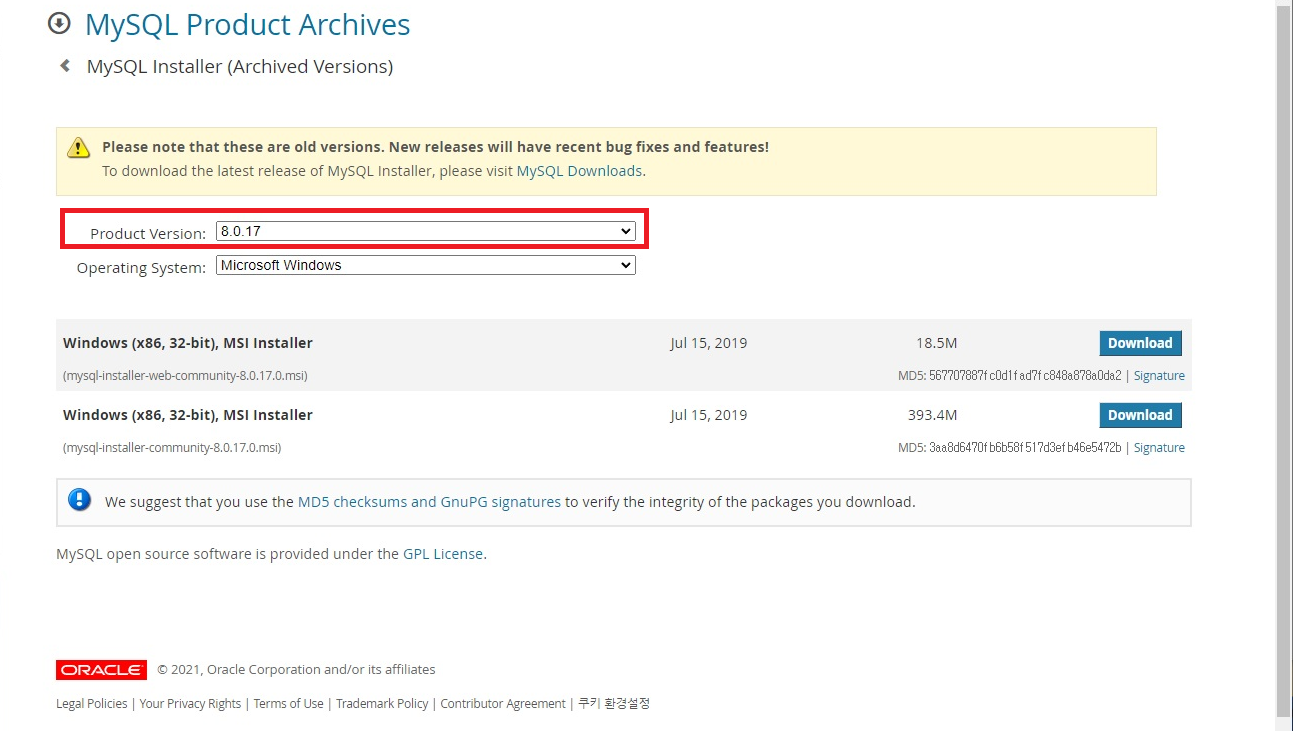Select filename mysql-installer-web-community-8.0.17.0.msi
Screen dimensions: 1293x731
pyautogui.click(x=185, y=376)
